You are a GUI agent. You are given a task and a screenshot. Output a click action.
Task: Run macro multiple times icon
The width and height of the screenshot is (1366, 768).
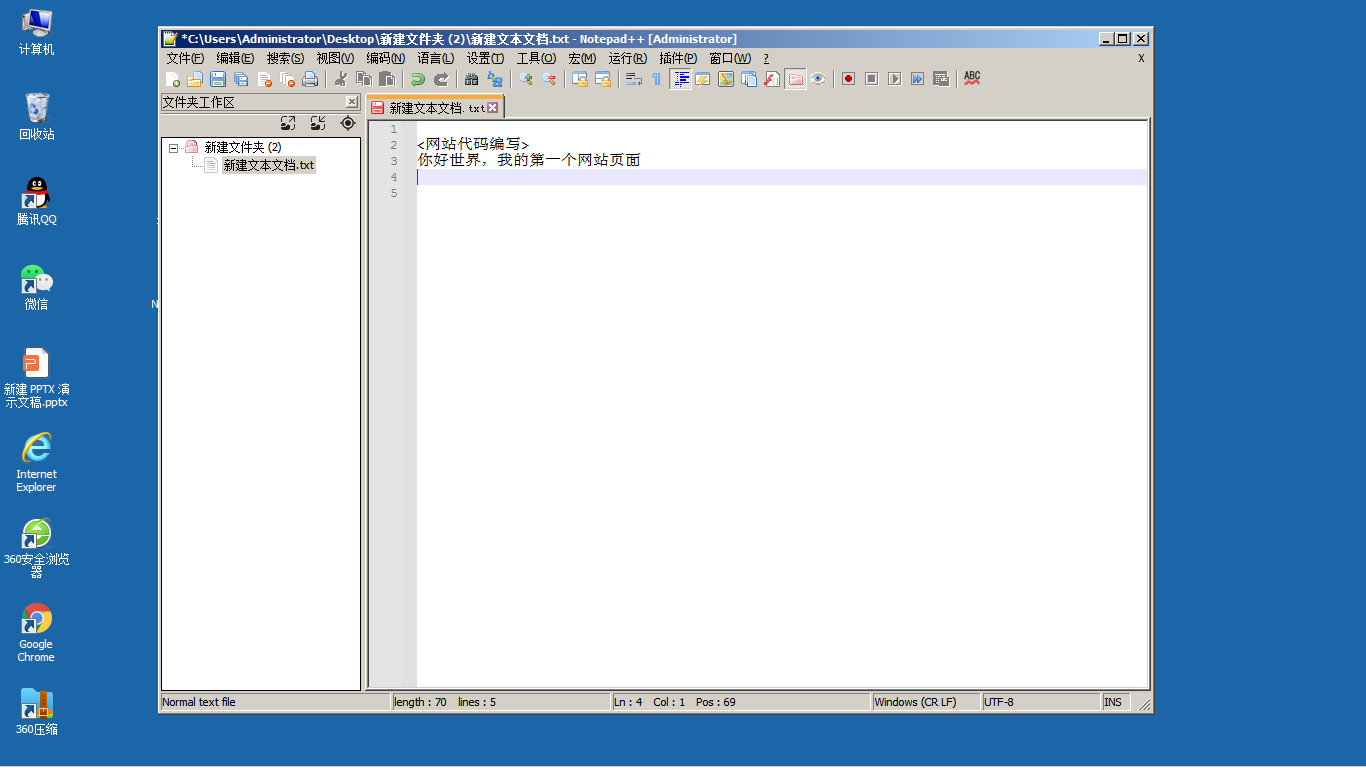[918, 79]
